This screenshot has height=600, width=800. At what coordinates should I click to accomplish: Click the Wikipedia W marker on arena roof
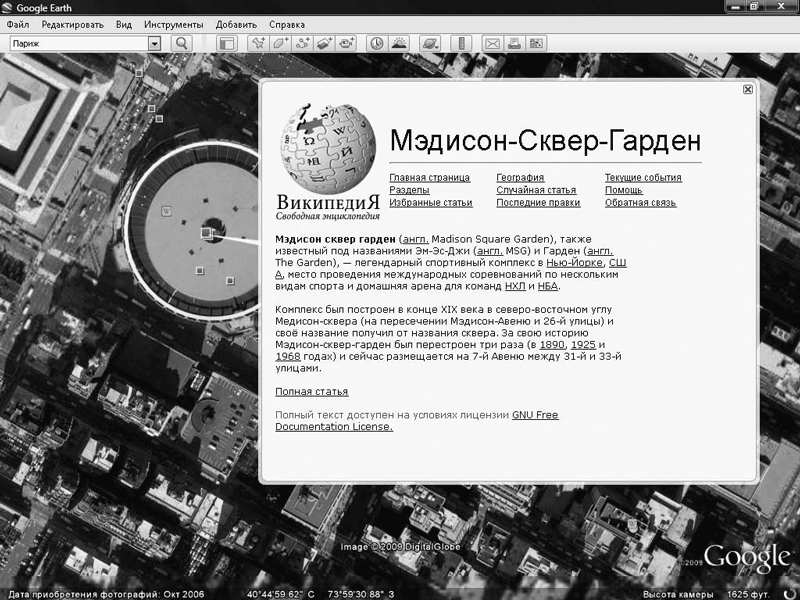click(x=166, y=211)
